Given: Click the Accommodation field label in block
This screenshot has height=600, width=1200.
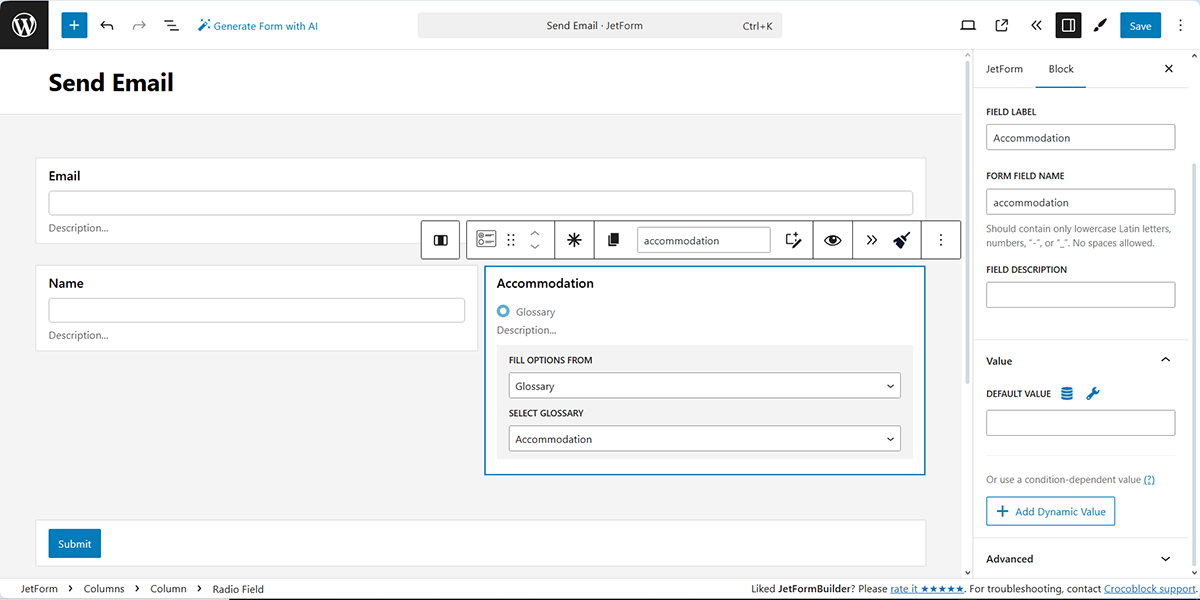Looking at the screenshot, I should [x=545, y=283].
